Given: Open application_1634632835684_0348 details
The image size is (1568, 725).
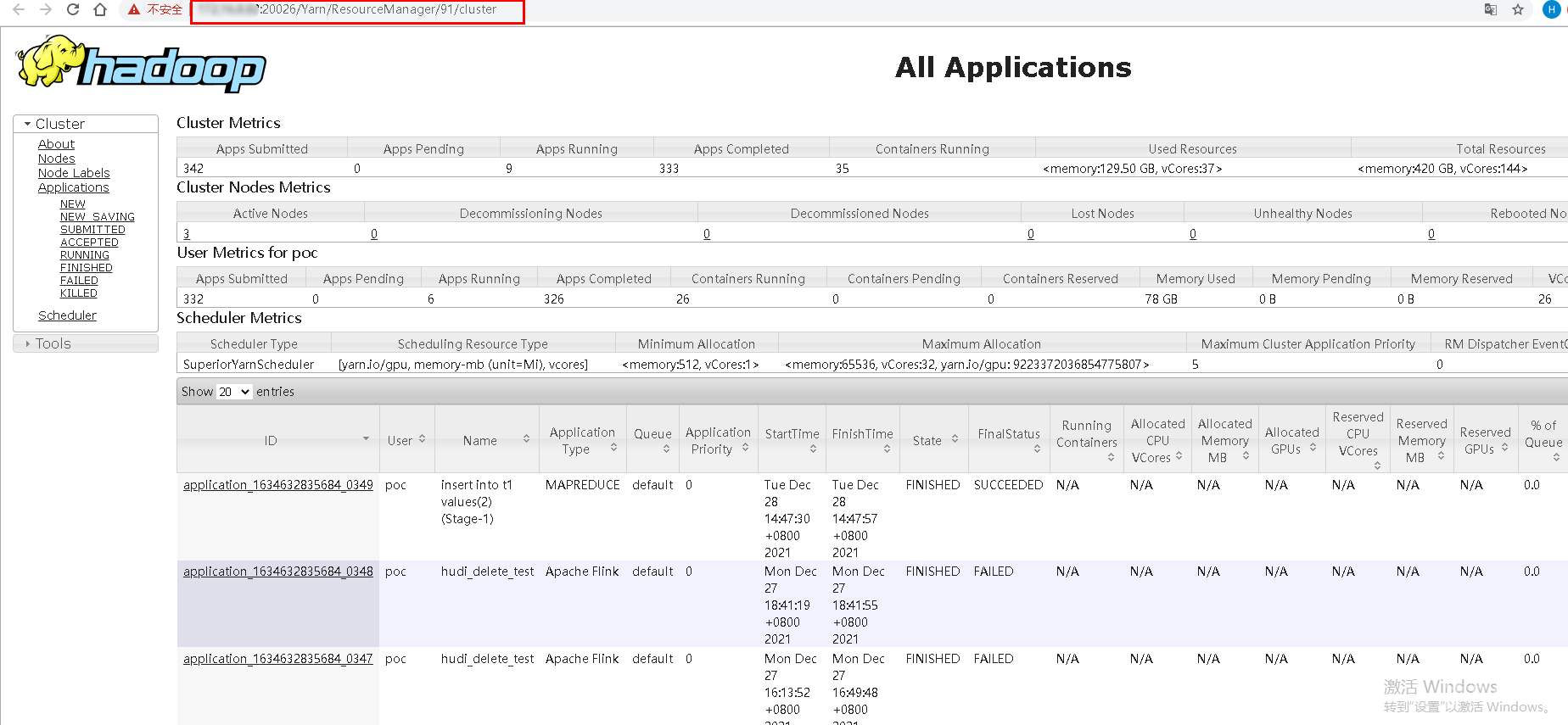Looking at the screenshot, I should tap(278, 572).
